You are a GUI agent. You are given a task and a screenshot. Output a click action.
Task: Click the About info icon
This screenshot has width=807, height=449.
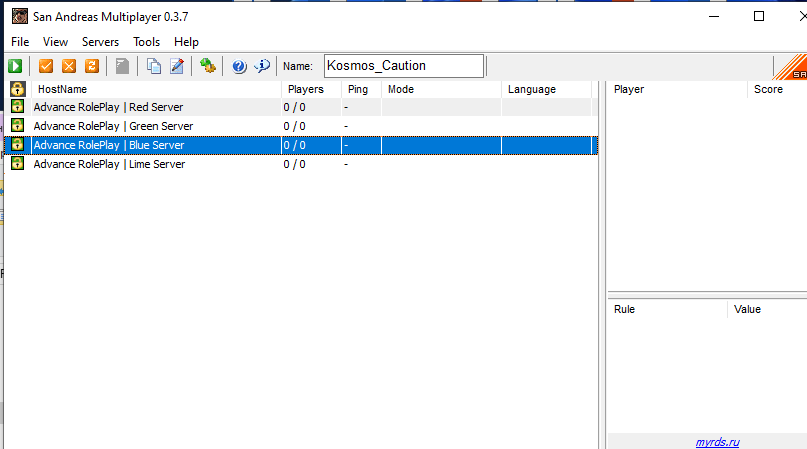(262, 66)
